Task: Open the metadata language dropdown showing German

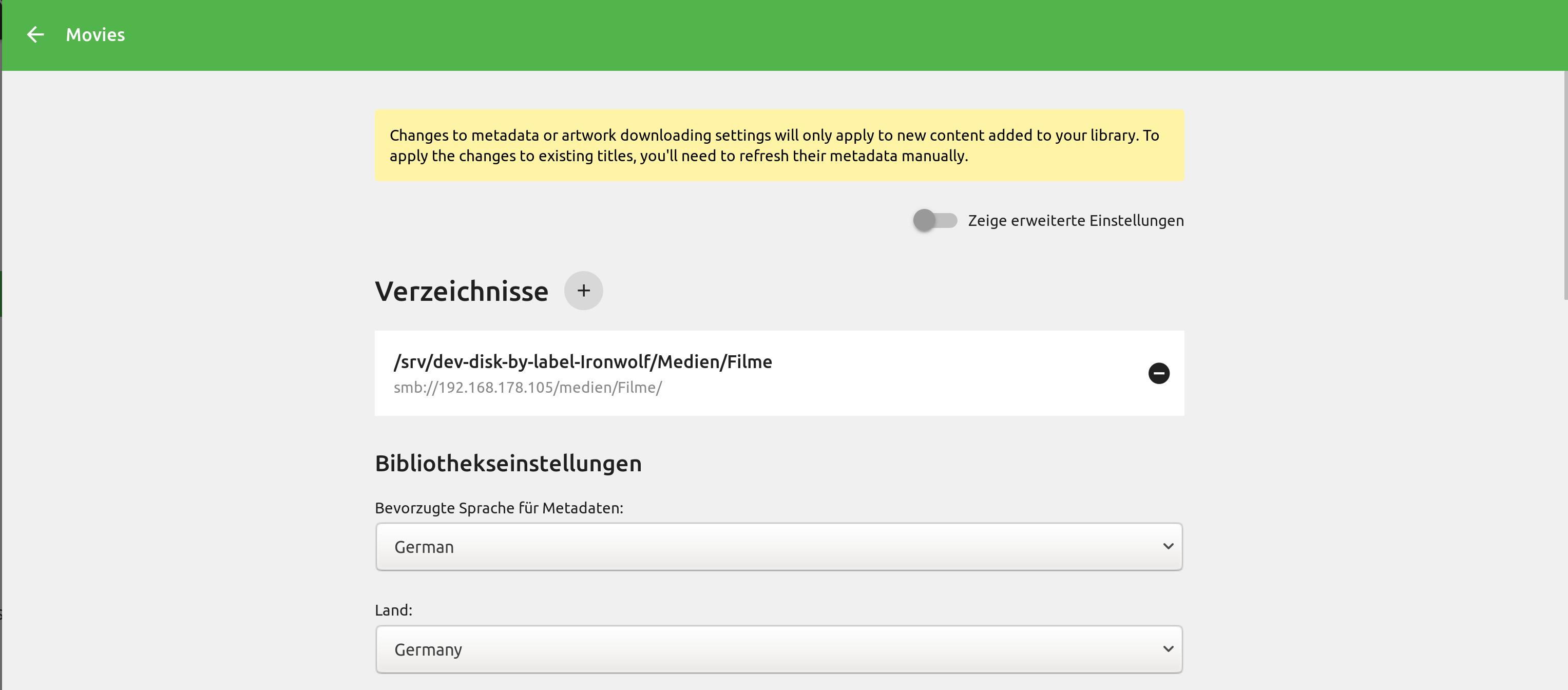Action: click(x=778, y=546)
